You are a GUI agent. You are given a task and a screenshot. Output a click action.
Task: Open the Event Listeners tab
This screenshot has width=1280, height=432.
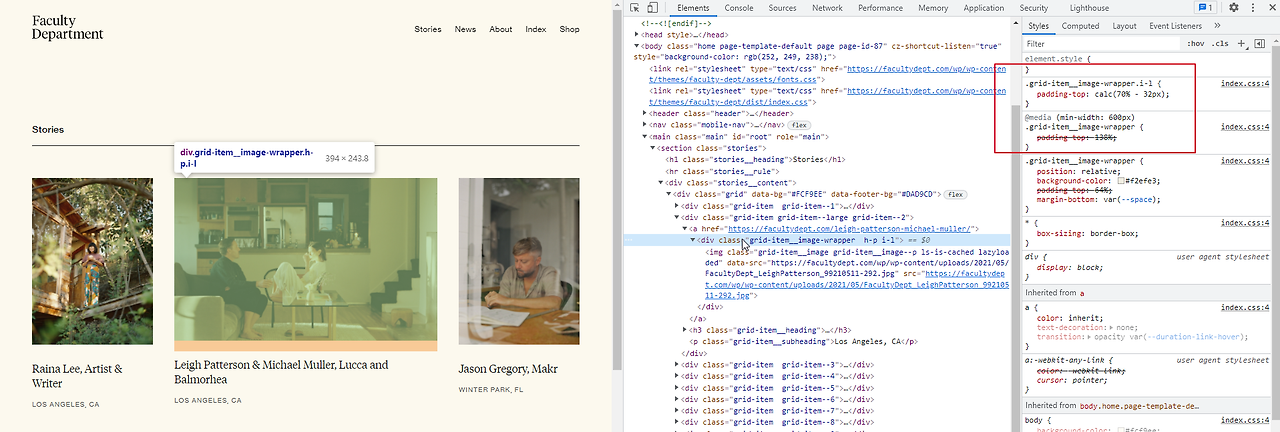click(x=1176, y=26)
